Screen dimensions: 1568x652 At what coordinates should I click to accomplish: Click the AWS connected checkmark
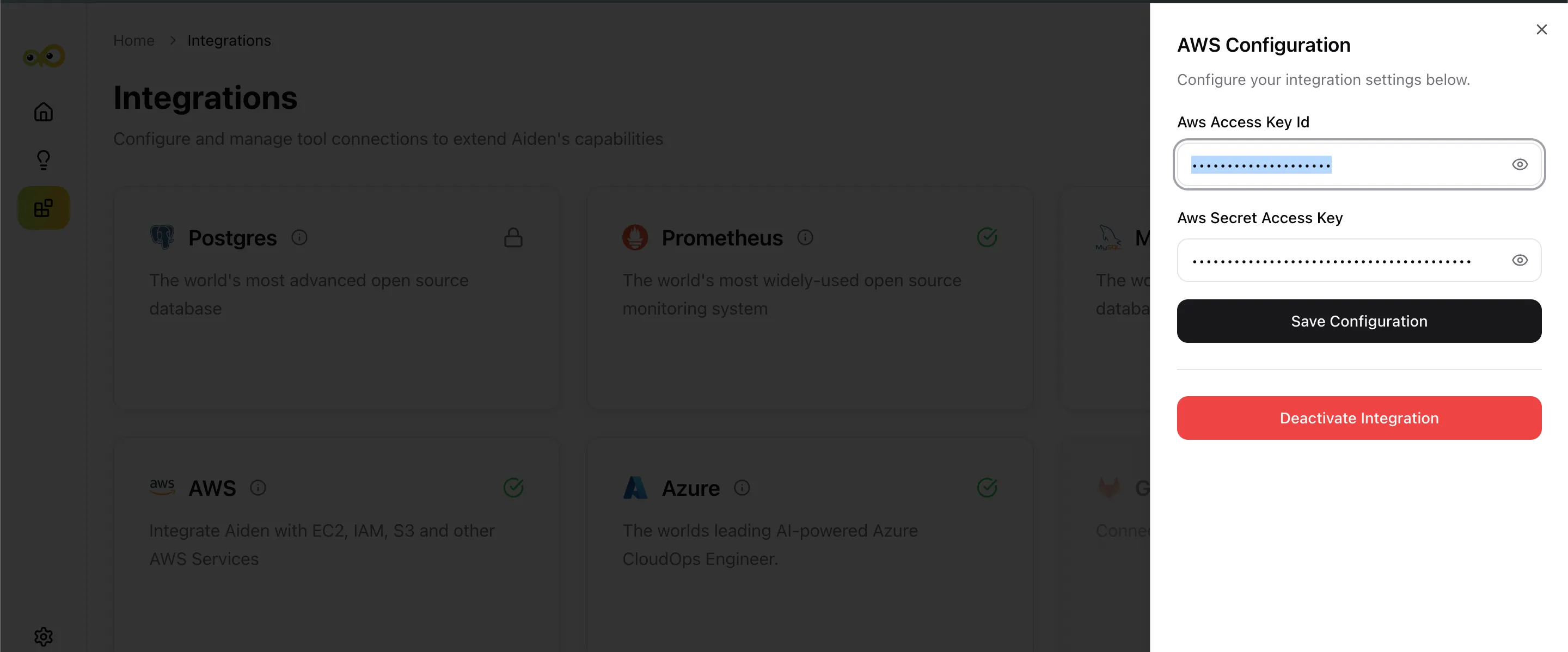pyautogui.click(x=513, y=487)
